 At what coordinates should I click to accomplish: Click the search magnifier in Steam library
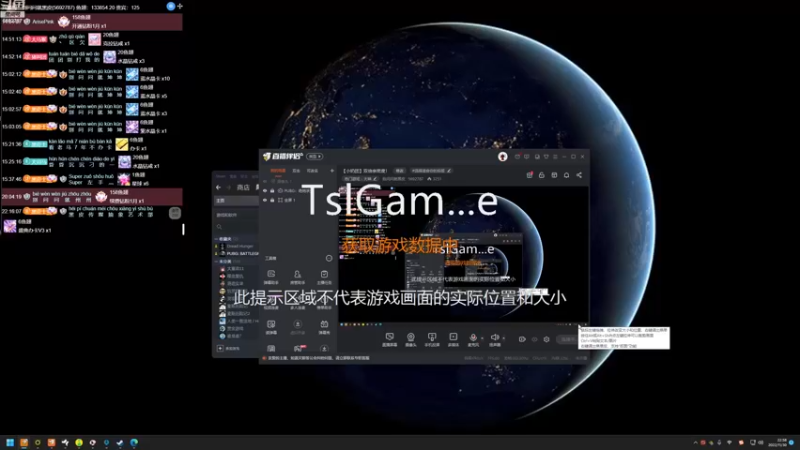click(219, 227)
